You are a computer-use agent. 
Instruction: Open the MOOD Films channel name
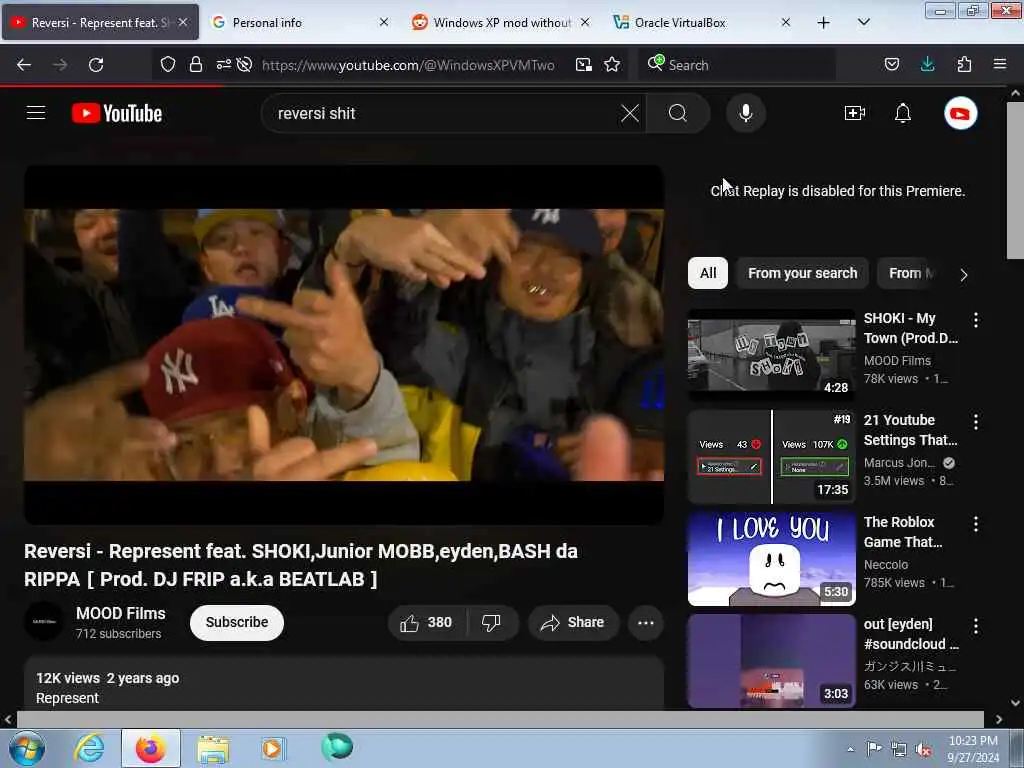pyautogui.click(x=121, y=613)
